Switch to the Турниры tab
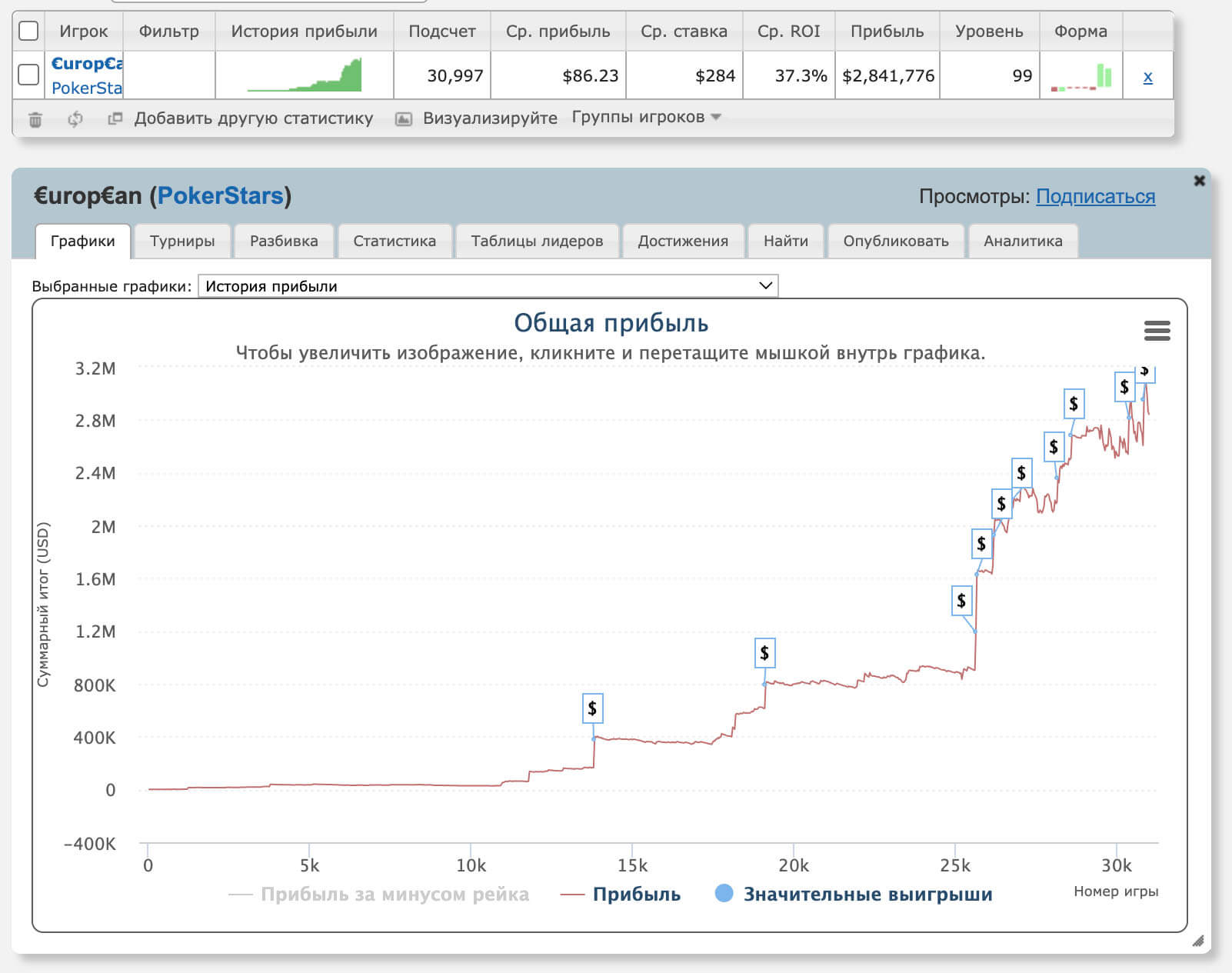 [182, 241]
